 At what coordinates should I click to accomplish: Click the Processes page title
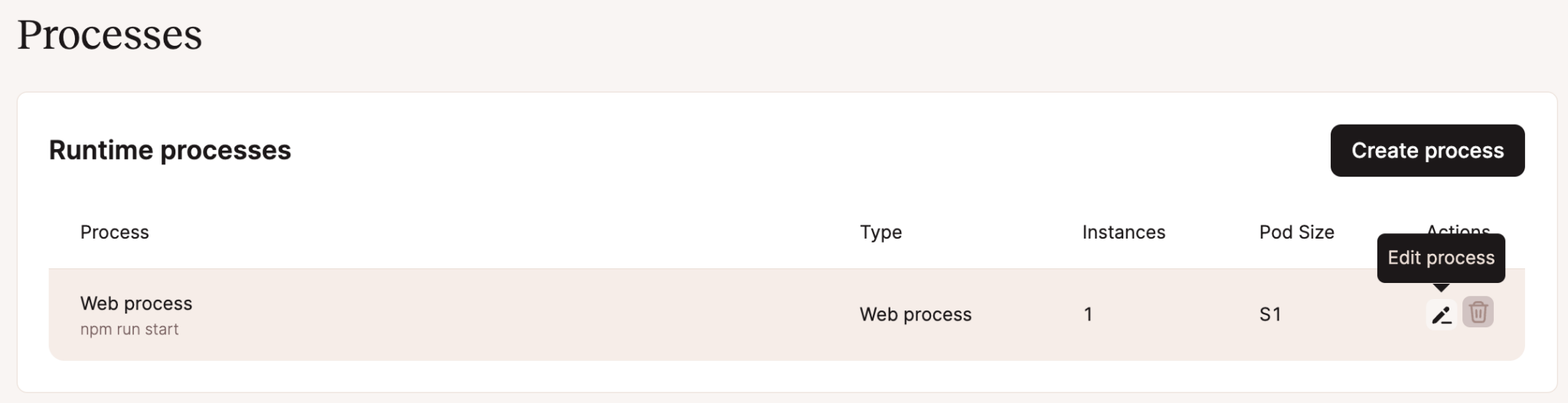click(x=109, y=35)
